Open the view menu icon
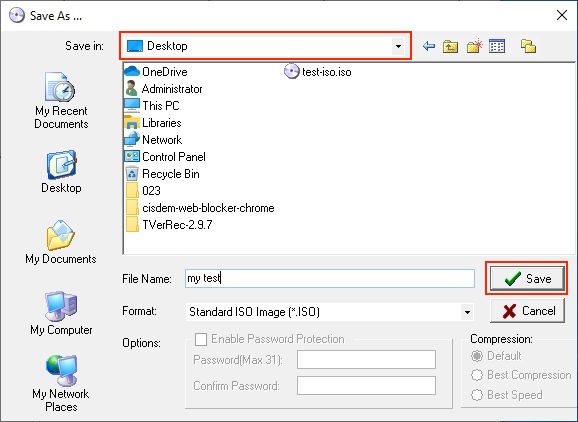Image resolution: width=578 pixels, height=422 pixels. coord(497,46)
